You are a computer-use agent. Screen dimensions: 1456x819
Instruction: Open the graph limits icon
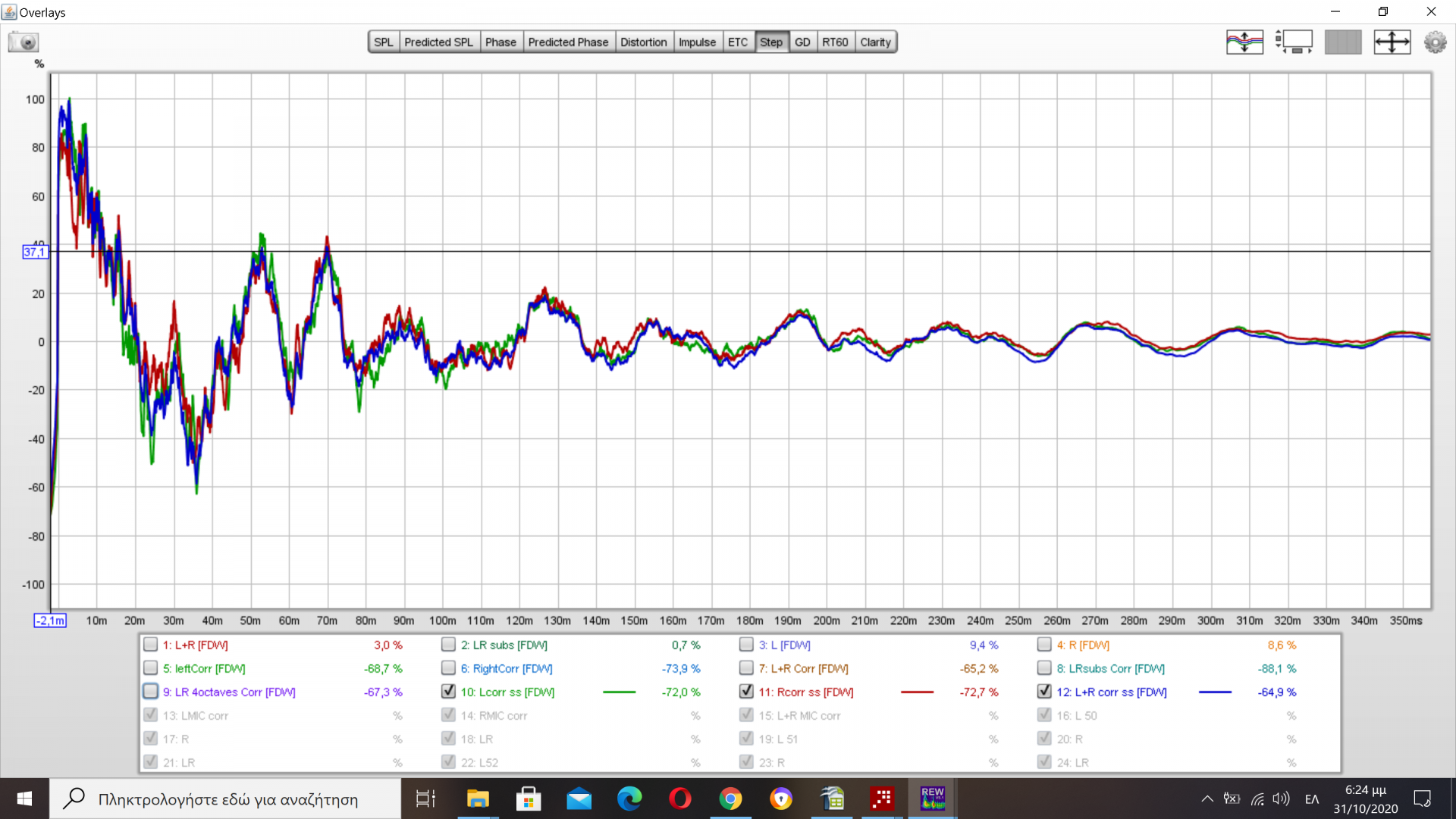1294,42
